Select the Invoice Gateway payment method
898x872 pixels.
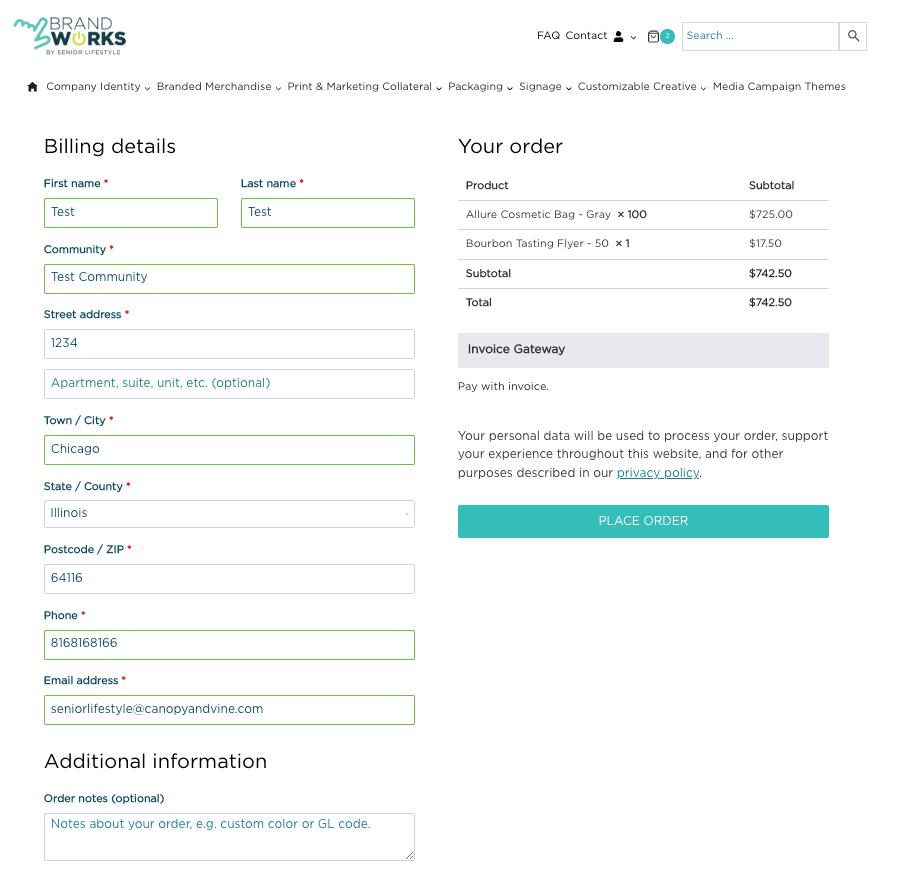pos(643,350)
